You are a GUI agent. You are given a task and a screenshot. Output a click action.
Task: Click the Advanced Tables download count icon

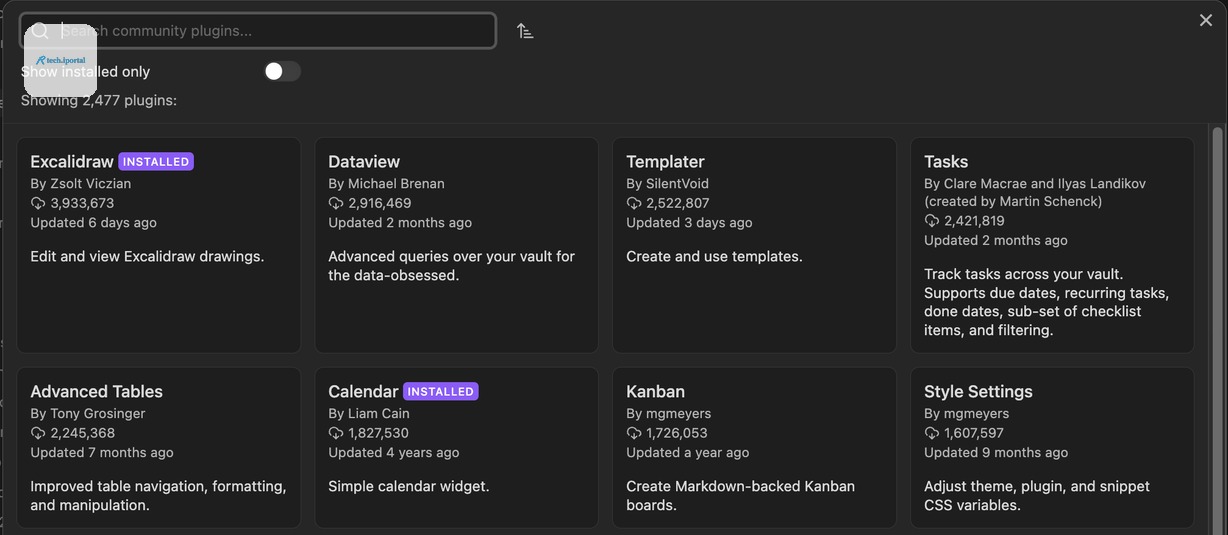click(38, 433)
